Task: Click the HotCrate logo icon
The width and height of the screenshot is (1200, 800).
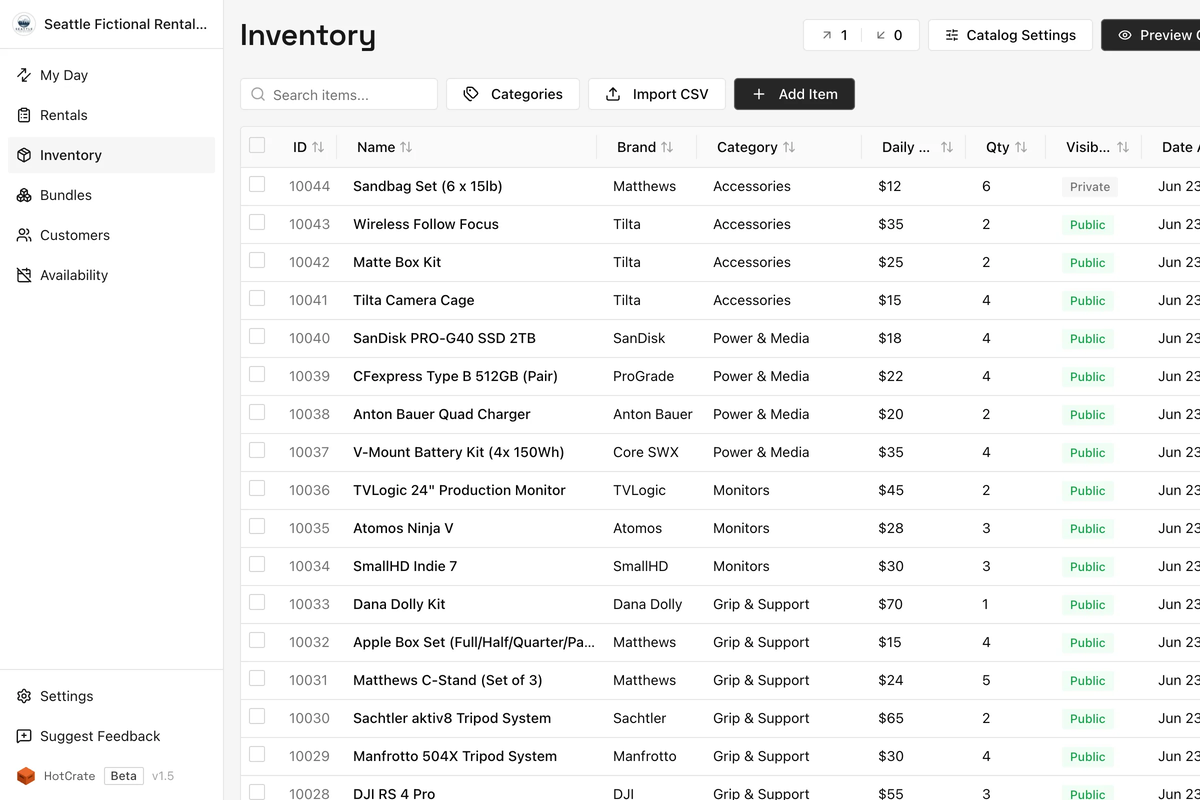Action: (x=26, y=776)
